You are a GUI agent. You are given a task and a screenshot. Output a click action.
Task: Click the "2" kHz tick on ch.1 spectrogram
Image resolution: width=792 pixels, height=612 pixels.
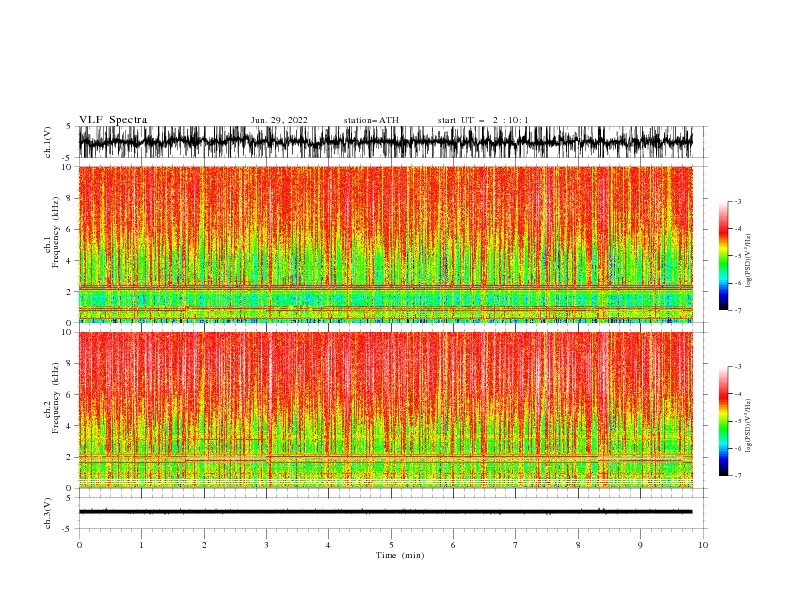click(x=70, y=292)
